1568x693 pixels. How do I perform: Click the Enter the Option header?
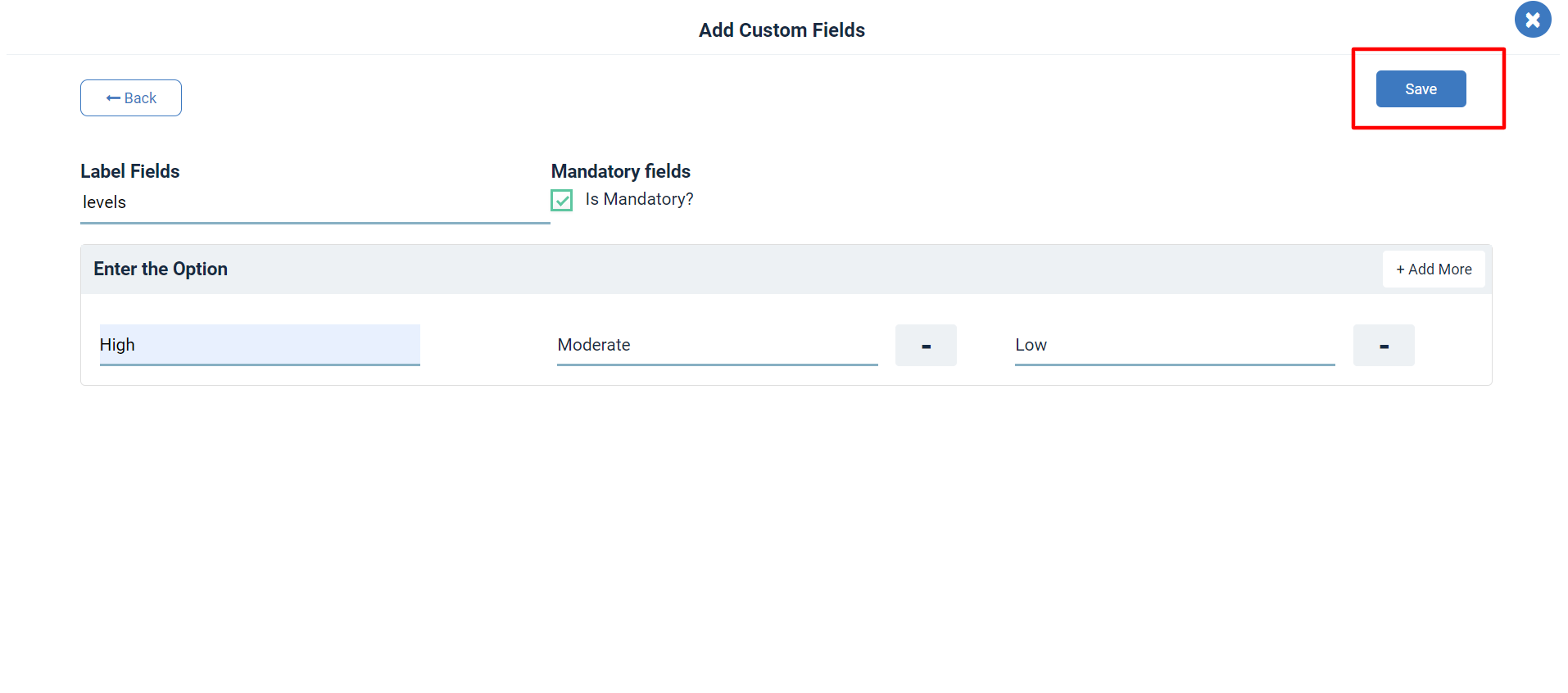[161, 269]
